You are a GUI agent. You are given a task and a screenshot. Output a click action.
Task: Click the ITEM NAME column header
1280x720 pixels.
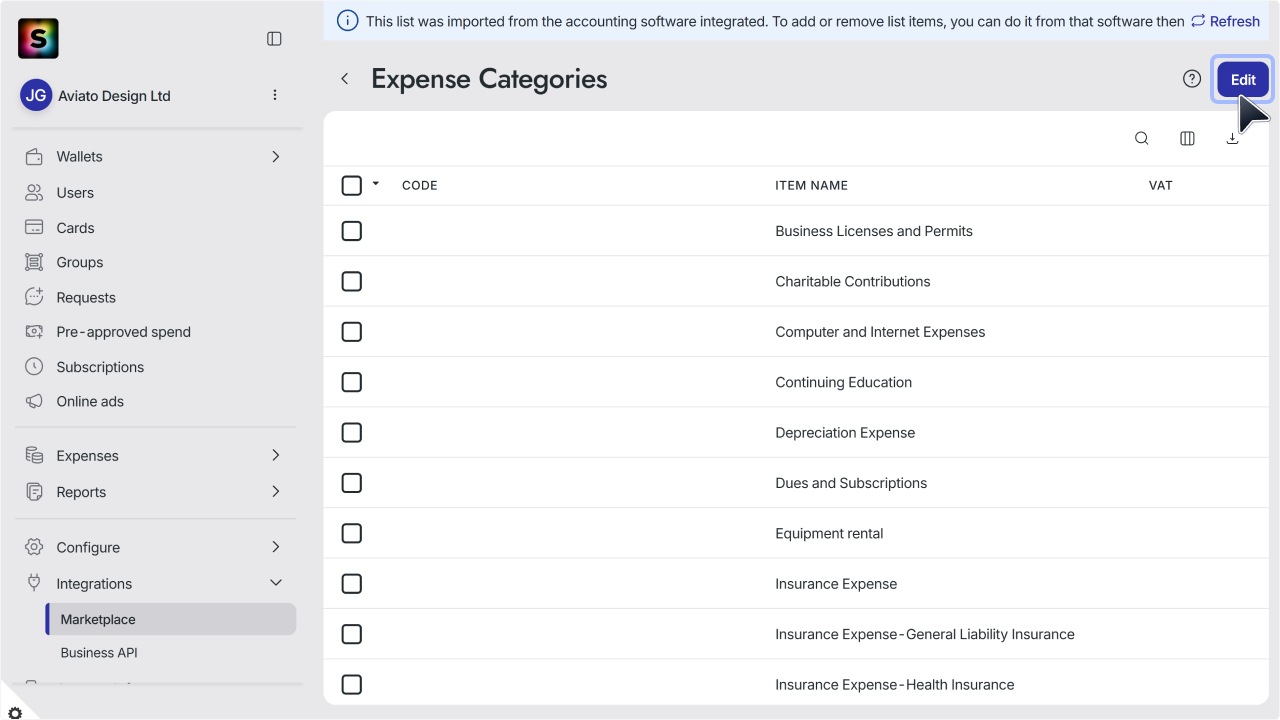(x=812, y=186)
